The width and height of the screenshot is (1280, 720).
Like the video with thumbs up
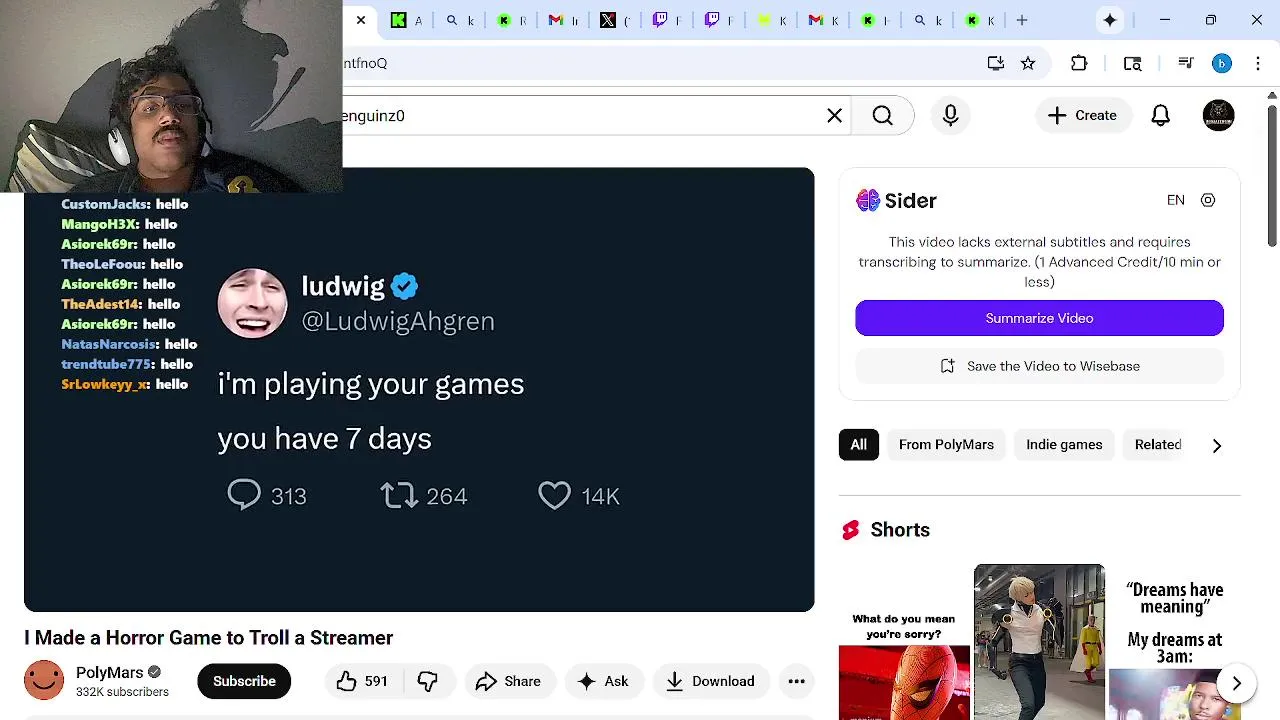coord(361,681)
